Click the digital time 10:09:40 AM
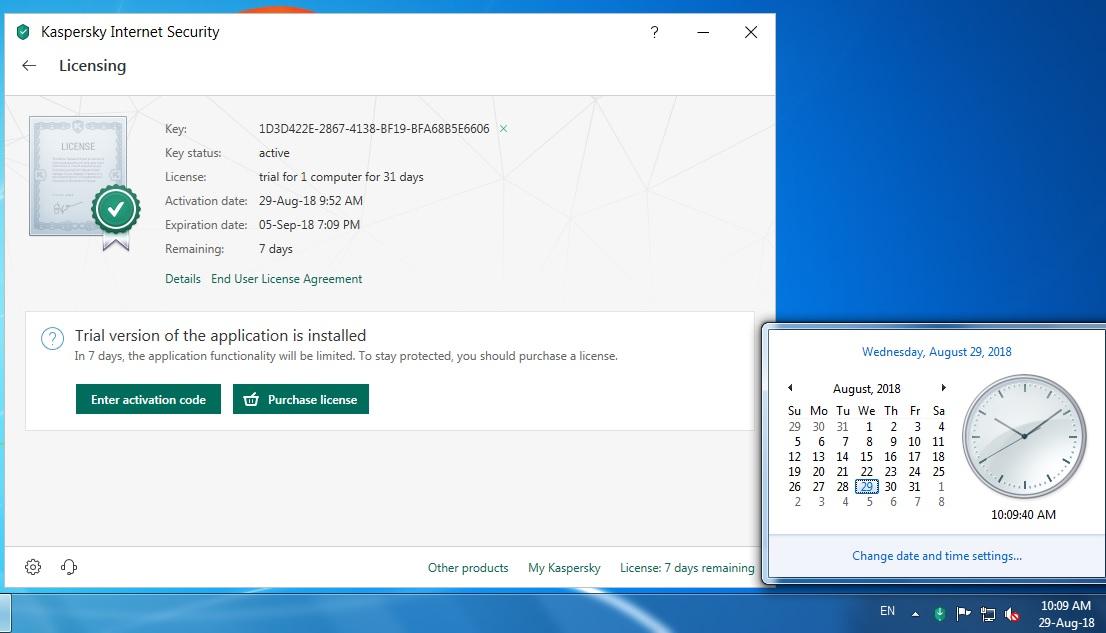 [1023, 514]
